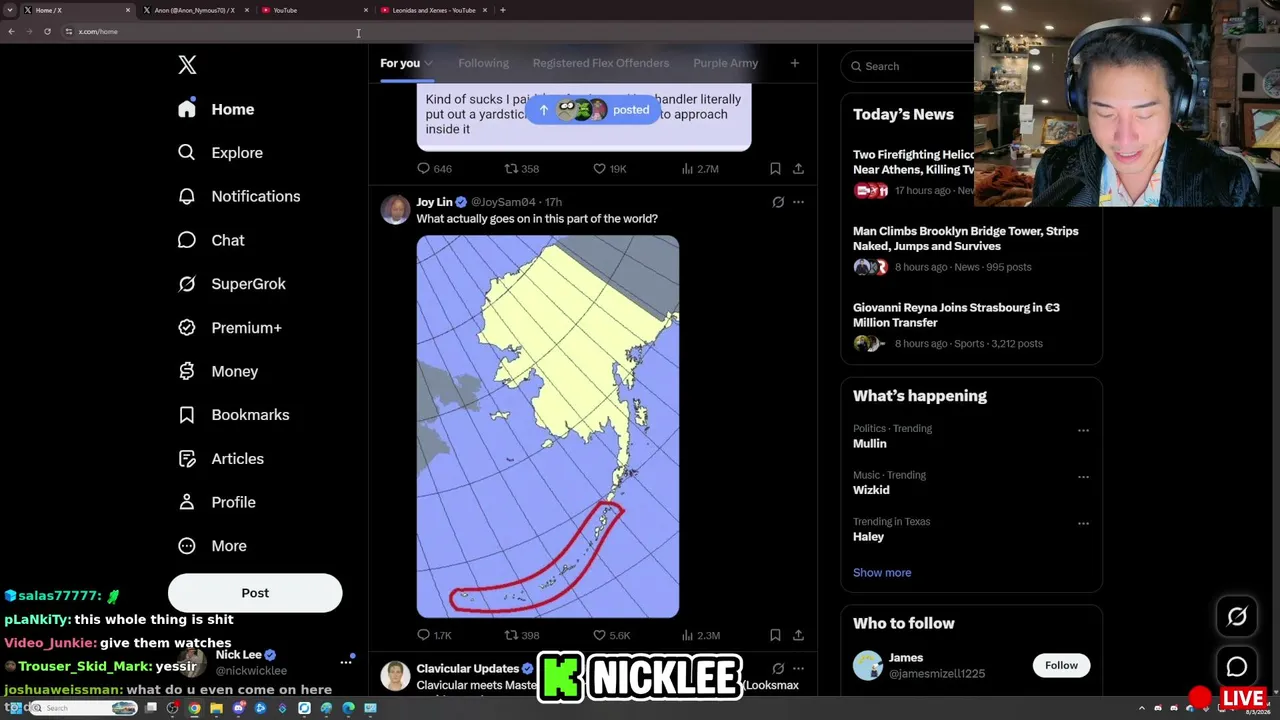Click Show more under What's happening
The width and height of the screenshot is (1280, 720).
pos(882,573)
